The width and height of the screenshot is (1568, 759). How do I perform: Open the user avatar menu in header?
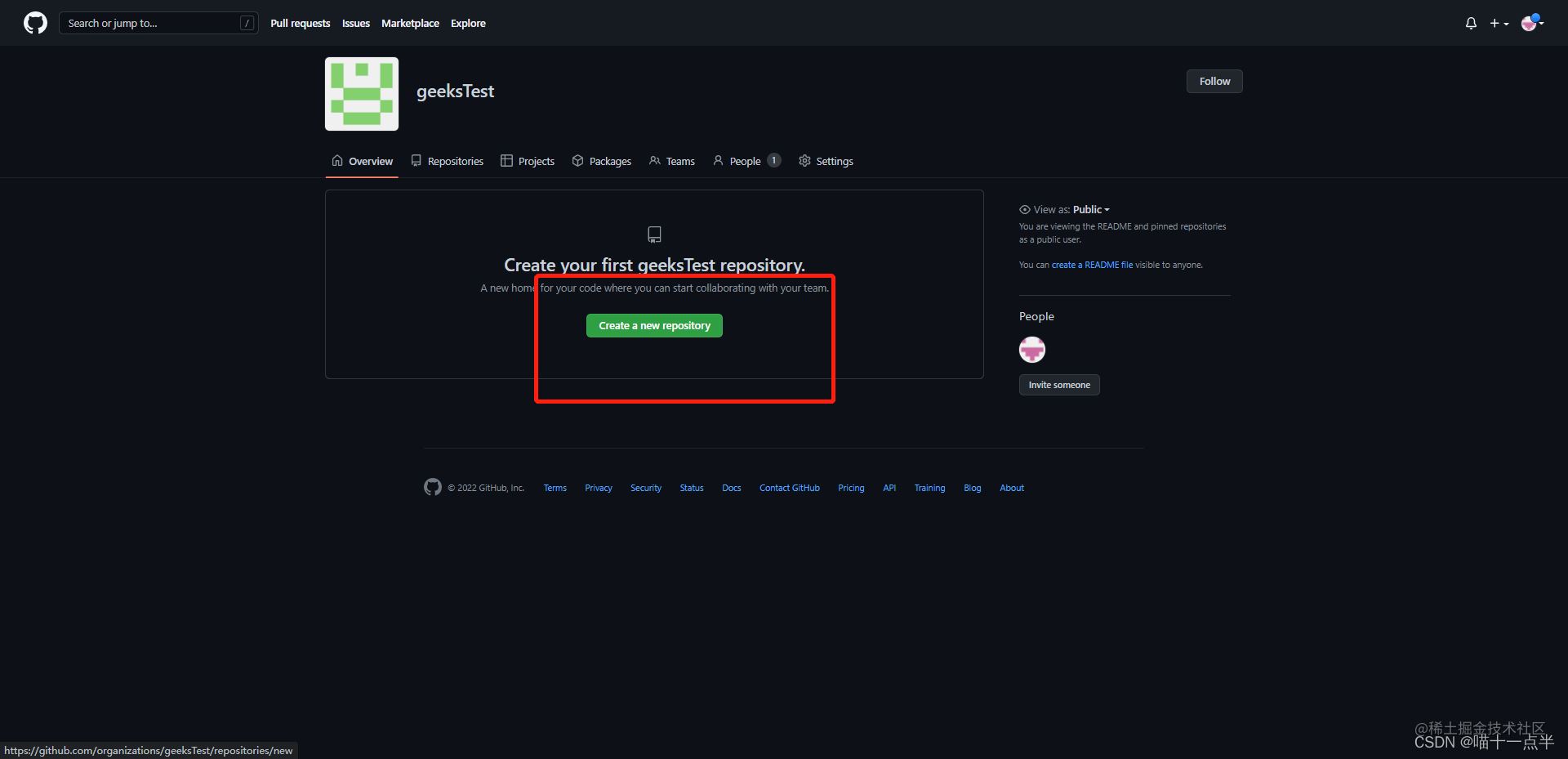click(1532, 23)
